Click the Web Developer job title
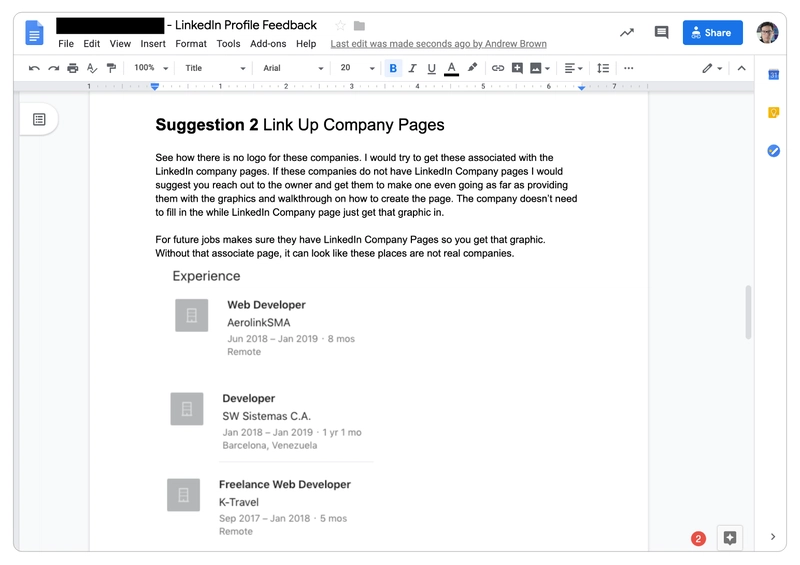This screenshot has height=565, width=800. click(266, 305)
